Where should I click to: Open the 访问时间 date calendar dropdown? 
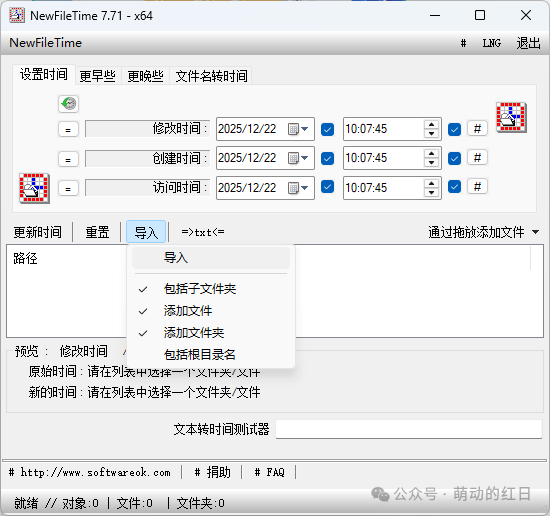point(298,188)
